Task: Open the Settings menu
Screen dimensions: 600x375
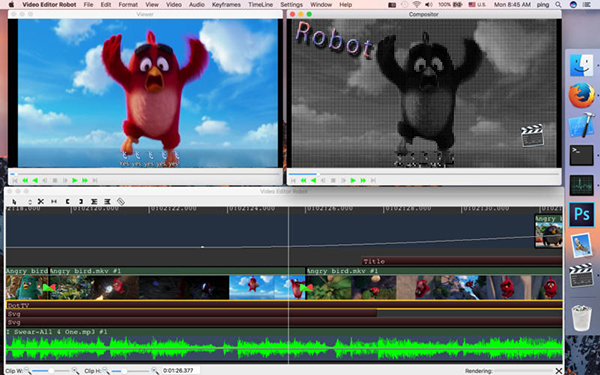Action: pyautogui.click(x=292, y=5)
